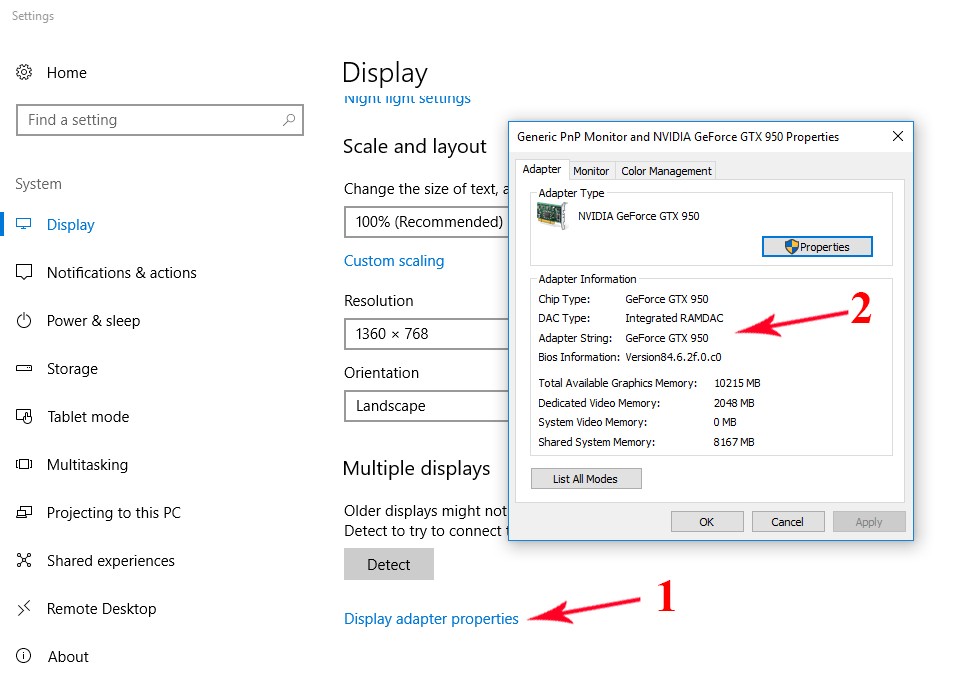Click the 'NVIDIA GeForce GTX 950' adapter type text
The image size is (955, 681).
coord(638,216)
